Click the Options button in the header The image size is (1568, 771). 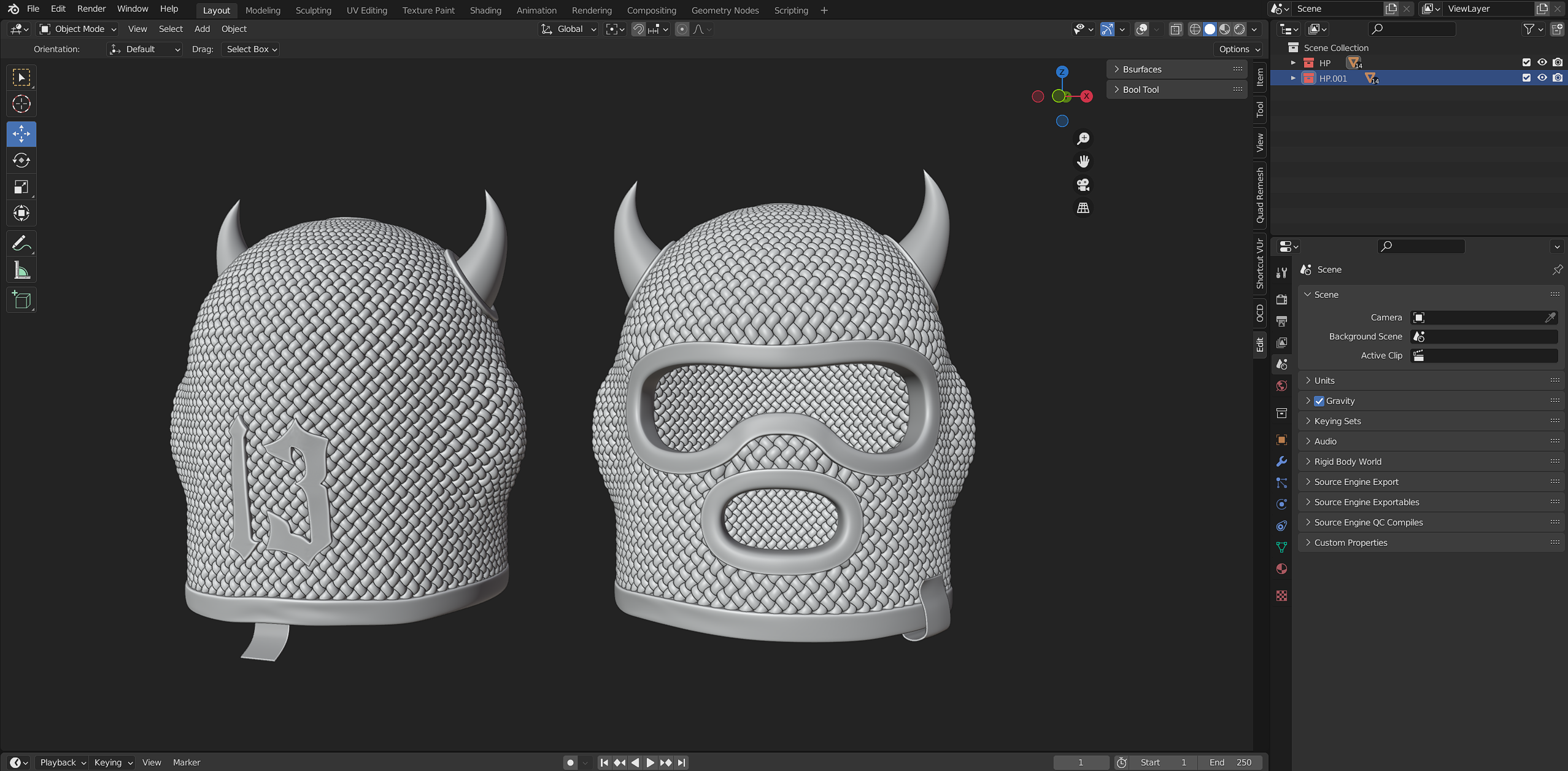pyautogui.click(x=1239, y=49)
